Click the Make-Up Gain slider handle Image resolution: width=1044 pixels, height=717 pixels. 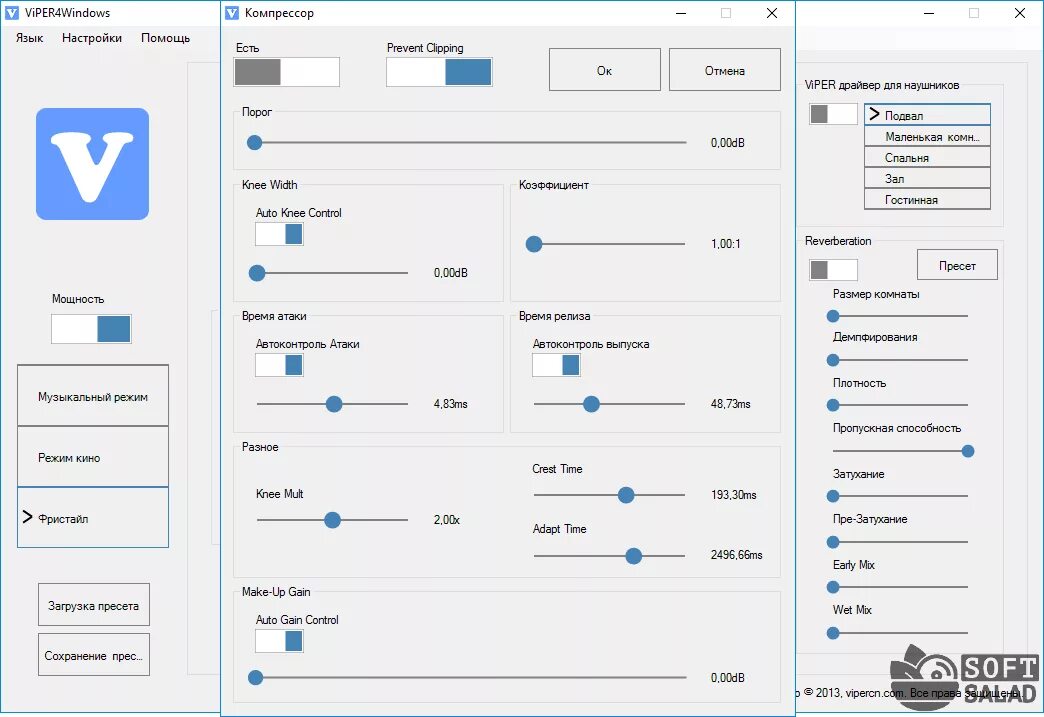[256, 678]
